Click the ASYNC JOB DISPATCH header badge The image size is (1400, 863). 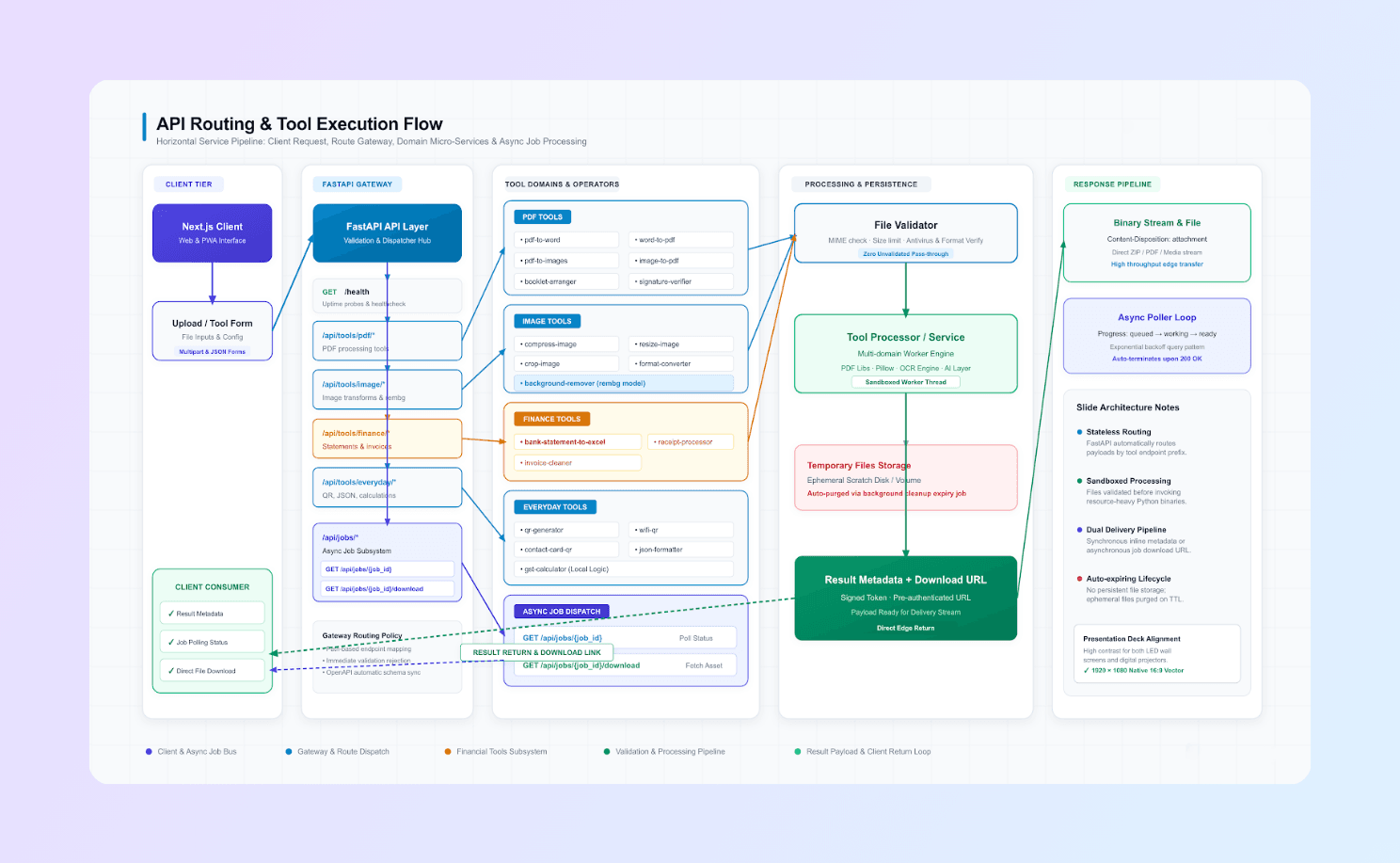(x=562, y=612)
